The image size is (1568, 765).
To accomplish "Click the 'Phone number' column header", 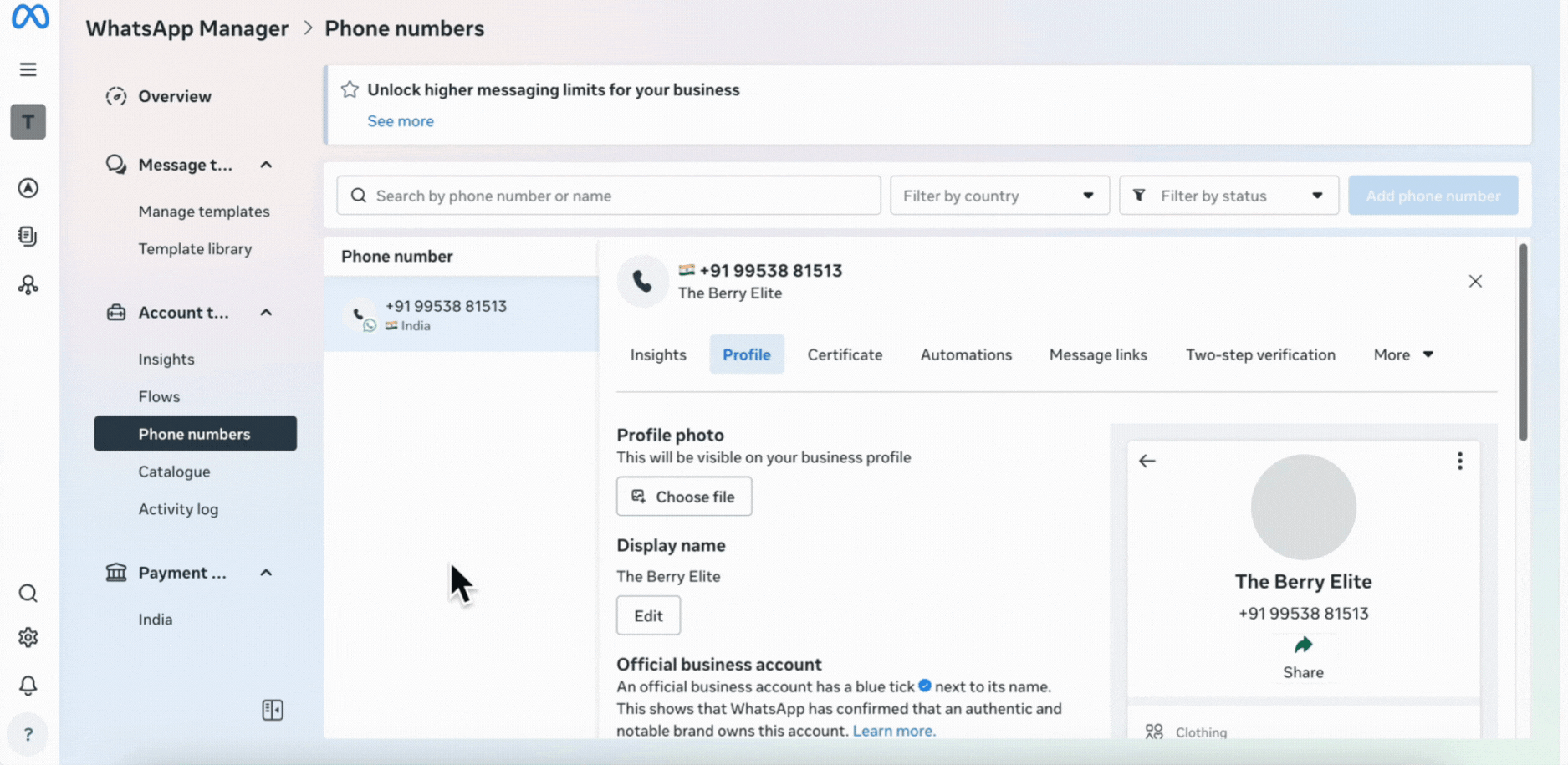I will pos(397,257).
